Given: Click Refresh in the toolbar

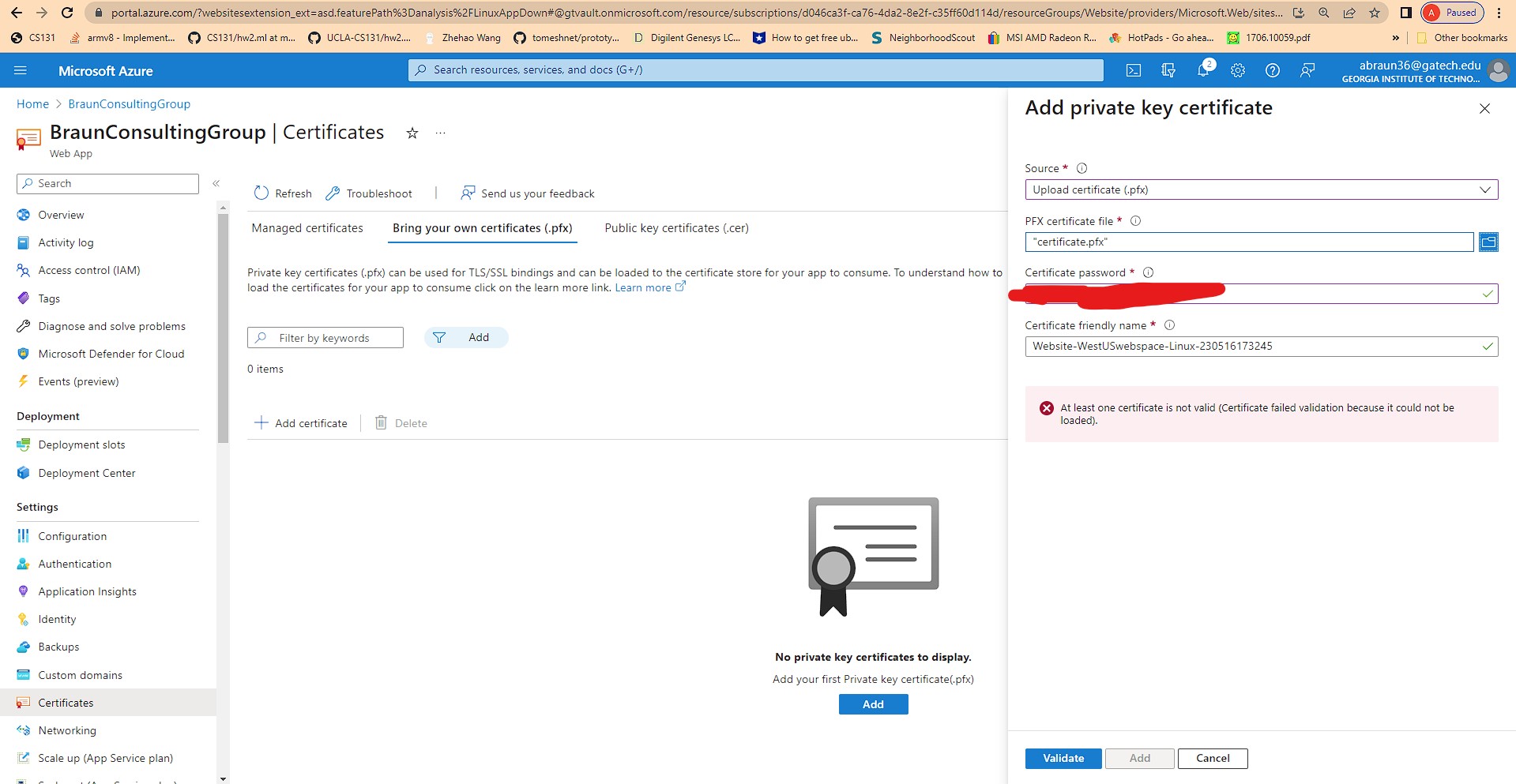Looking at the screenshot, I should click(x=283, y=193).
